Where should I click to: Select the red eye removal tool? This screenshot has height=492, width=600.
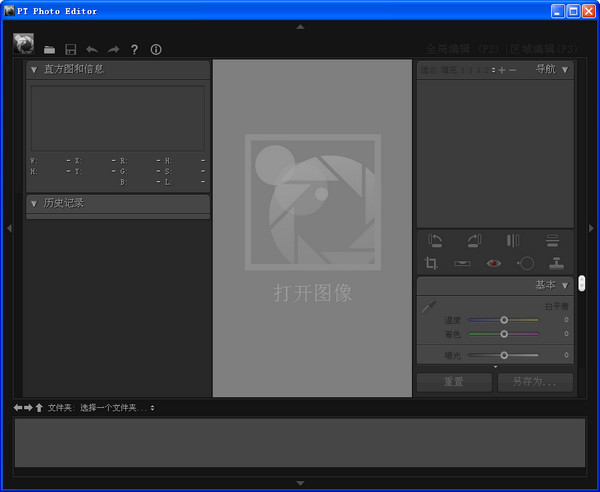(x=493, y=263)
